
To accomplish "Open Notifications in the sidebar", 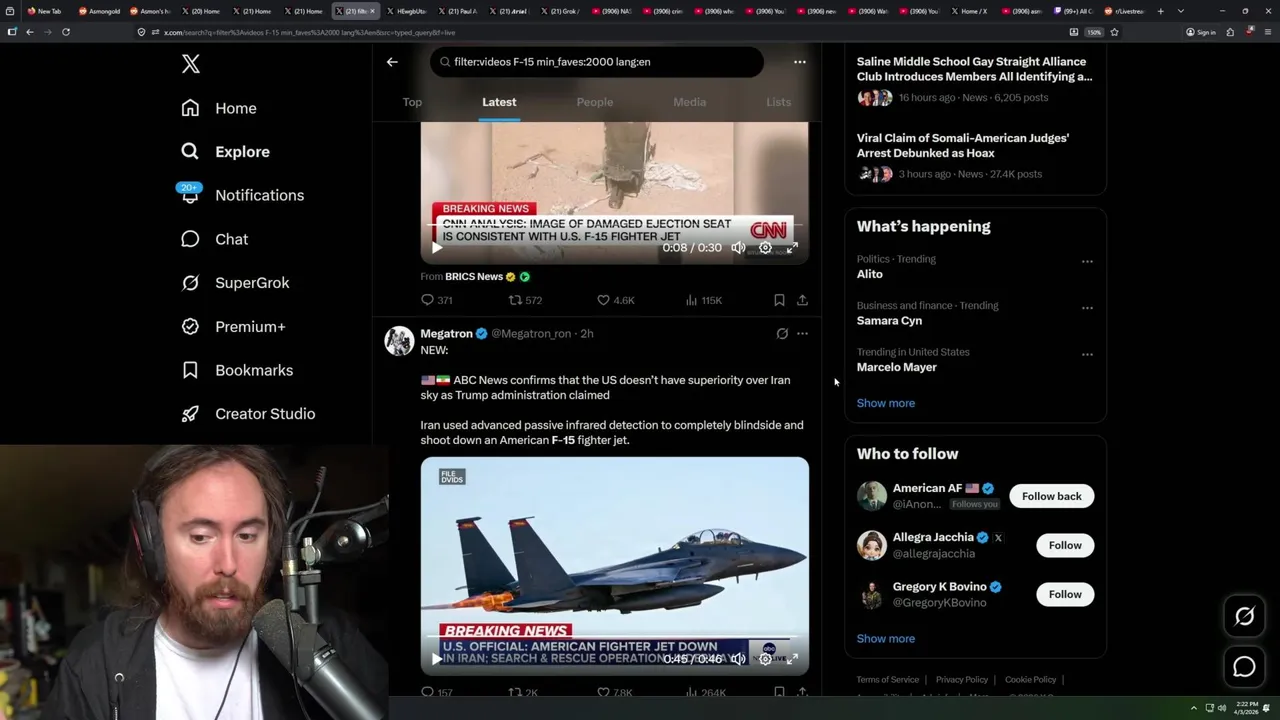I will coord(242,195).
